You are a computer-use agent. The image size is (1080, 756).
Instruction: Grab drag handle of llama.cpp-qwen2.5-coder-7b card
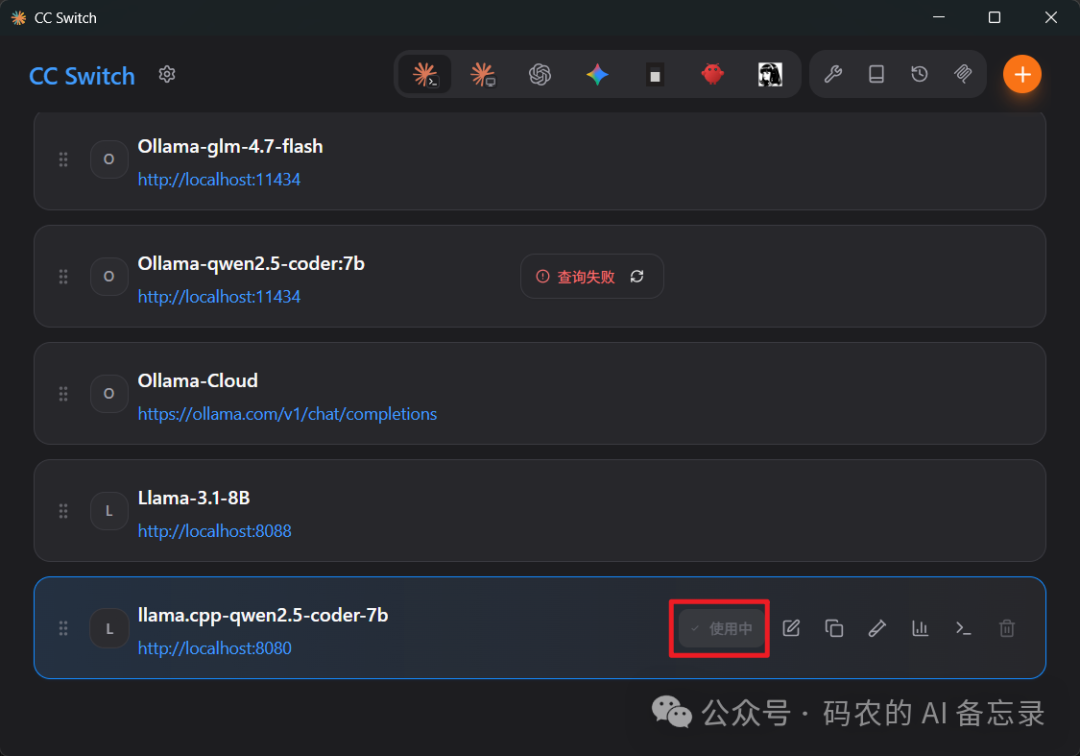click(63, 628)
